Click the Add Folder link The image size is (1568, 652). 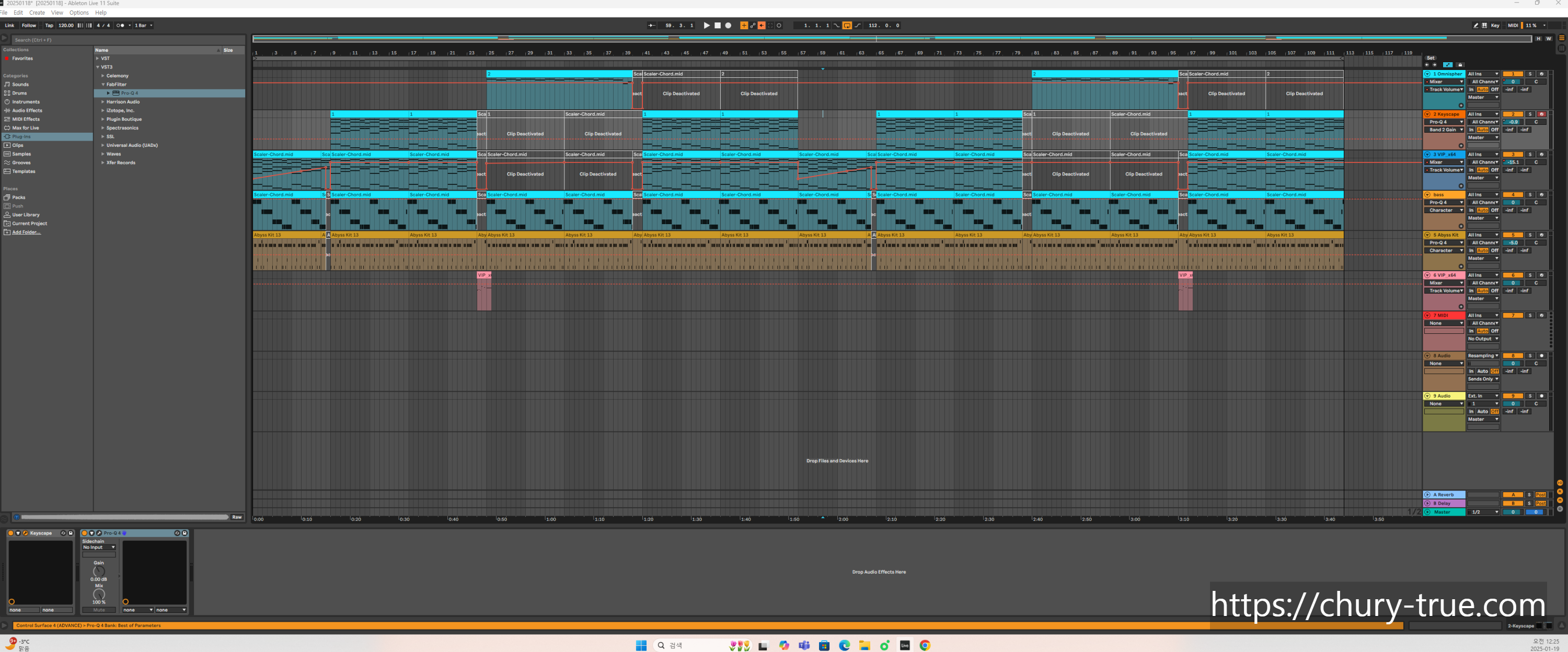pyautogui.click(x=26, y=232)
